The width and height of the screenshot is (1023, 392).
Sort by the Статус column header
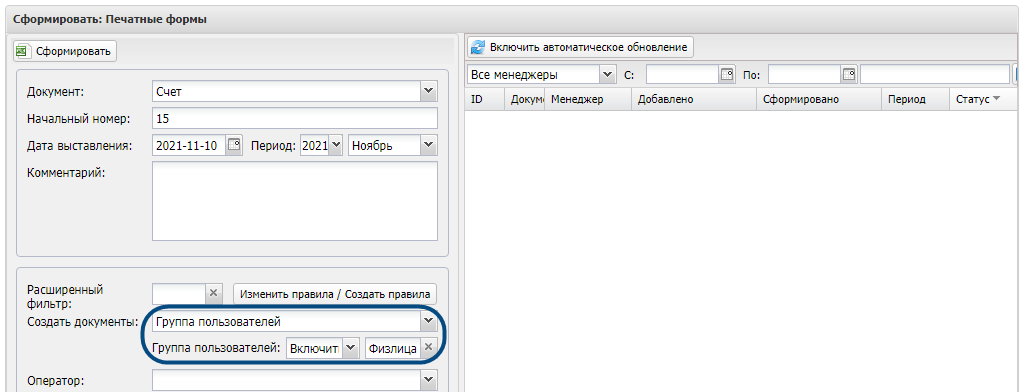tap(983, 100)
